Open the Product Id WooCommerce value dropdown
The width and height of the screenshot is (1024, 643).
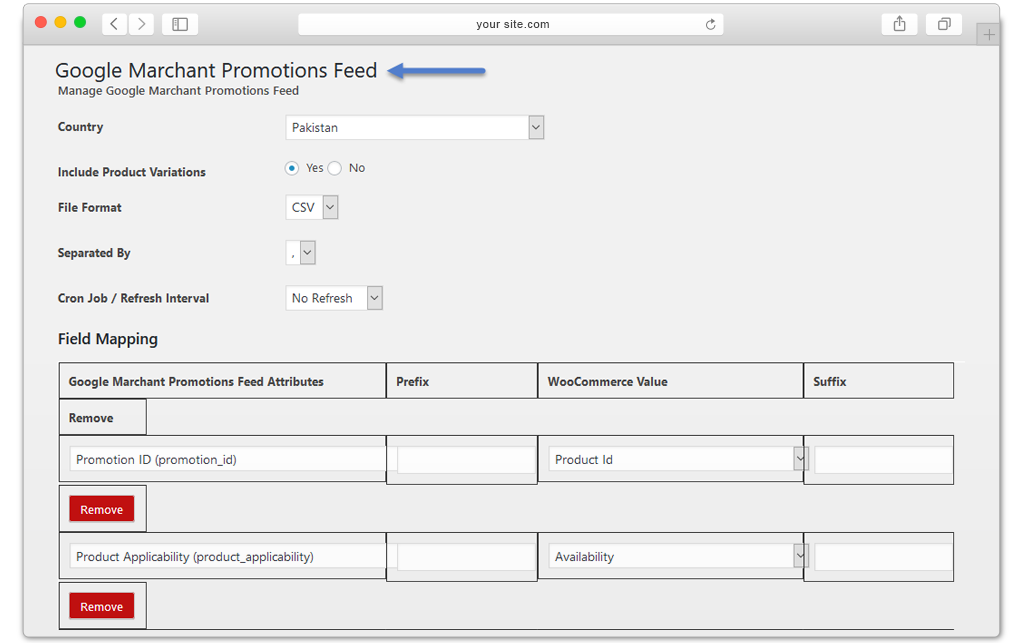679,460
